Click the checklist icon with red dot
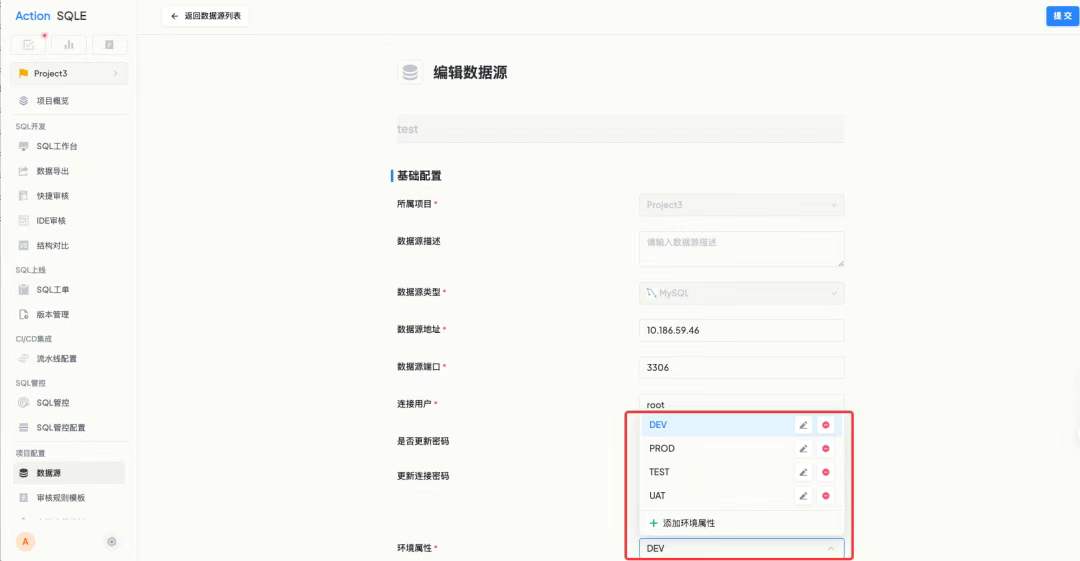The image size is (1080, 561). click(x=28, y=45)
